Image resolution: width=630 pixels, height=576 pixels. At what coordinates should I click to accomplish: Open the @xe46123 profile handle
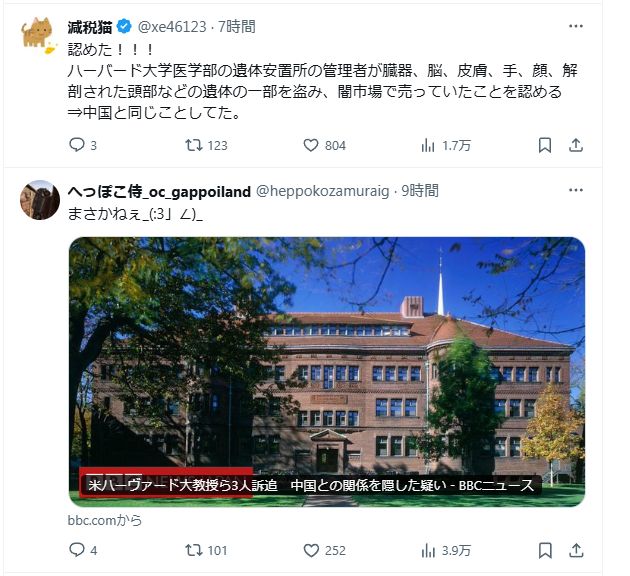point(172,27)
